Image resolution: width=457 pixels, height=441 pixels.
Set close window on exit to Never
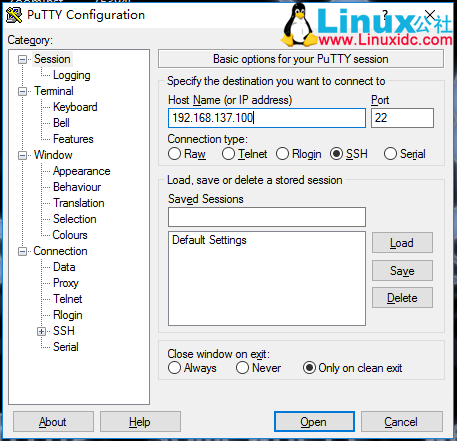[242, 368]
